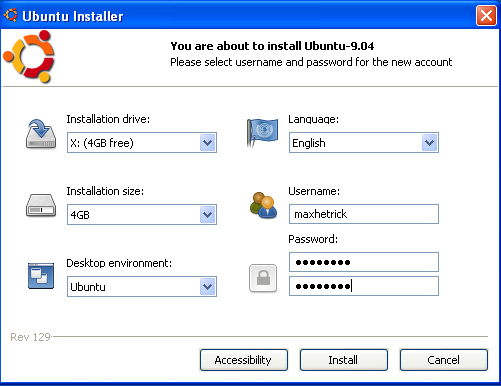
Task: Focus the Username field containing maxhetrick
Action: click(x=364, y=214)
